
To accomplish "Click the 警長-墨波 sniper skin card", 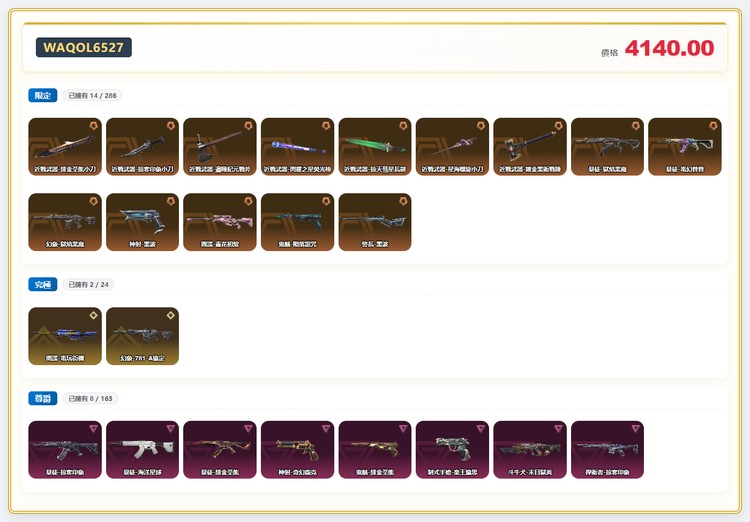I will [375, 222].
